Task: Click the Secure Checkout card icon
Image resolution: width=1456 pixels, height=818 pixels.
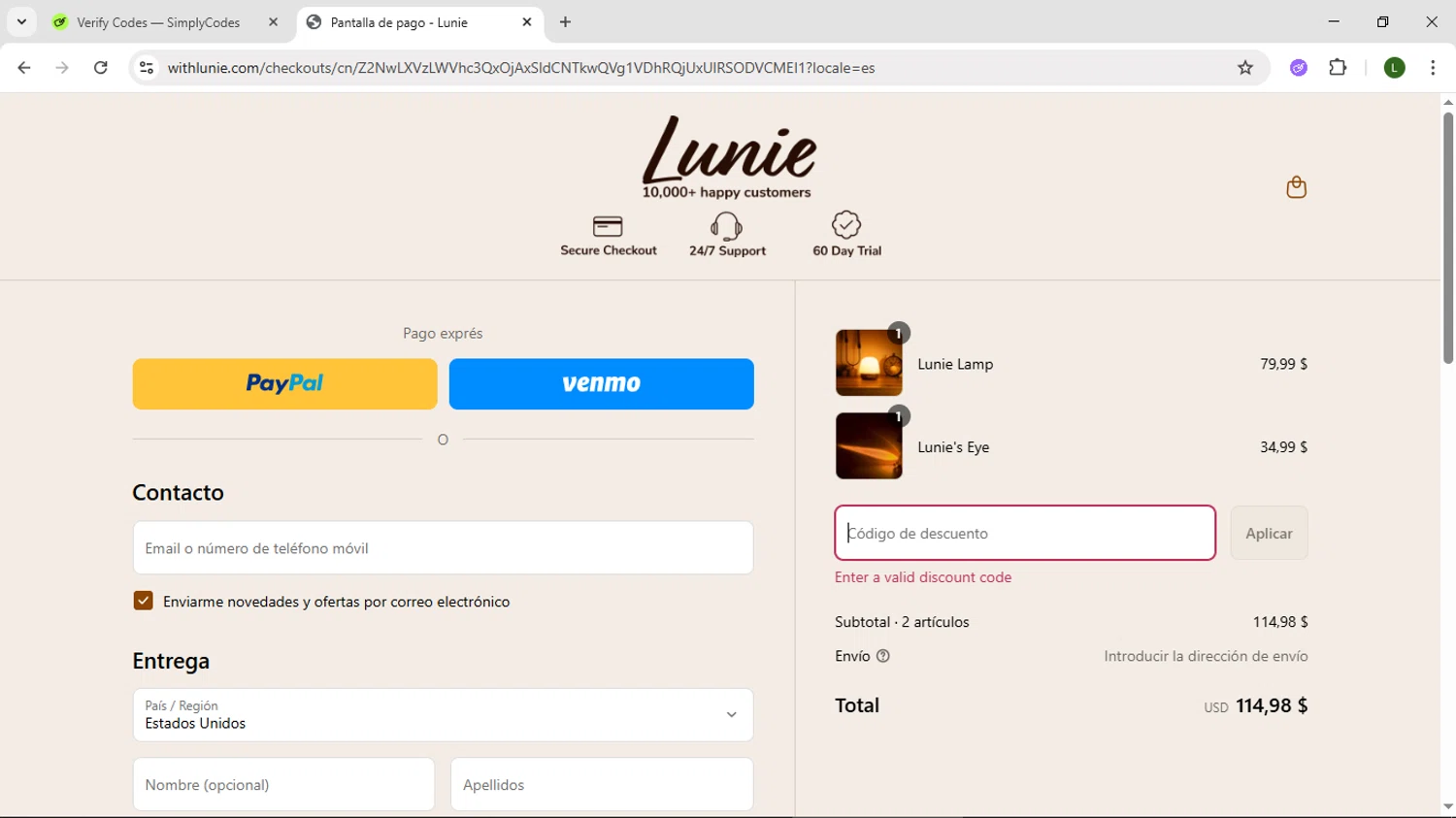Action: click(x=608, y=226)
